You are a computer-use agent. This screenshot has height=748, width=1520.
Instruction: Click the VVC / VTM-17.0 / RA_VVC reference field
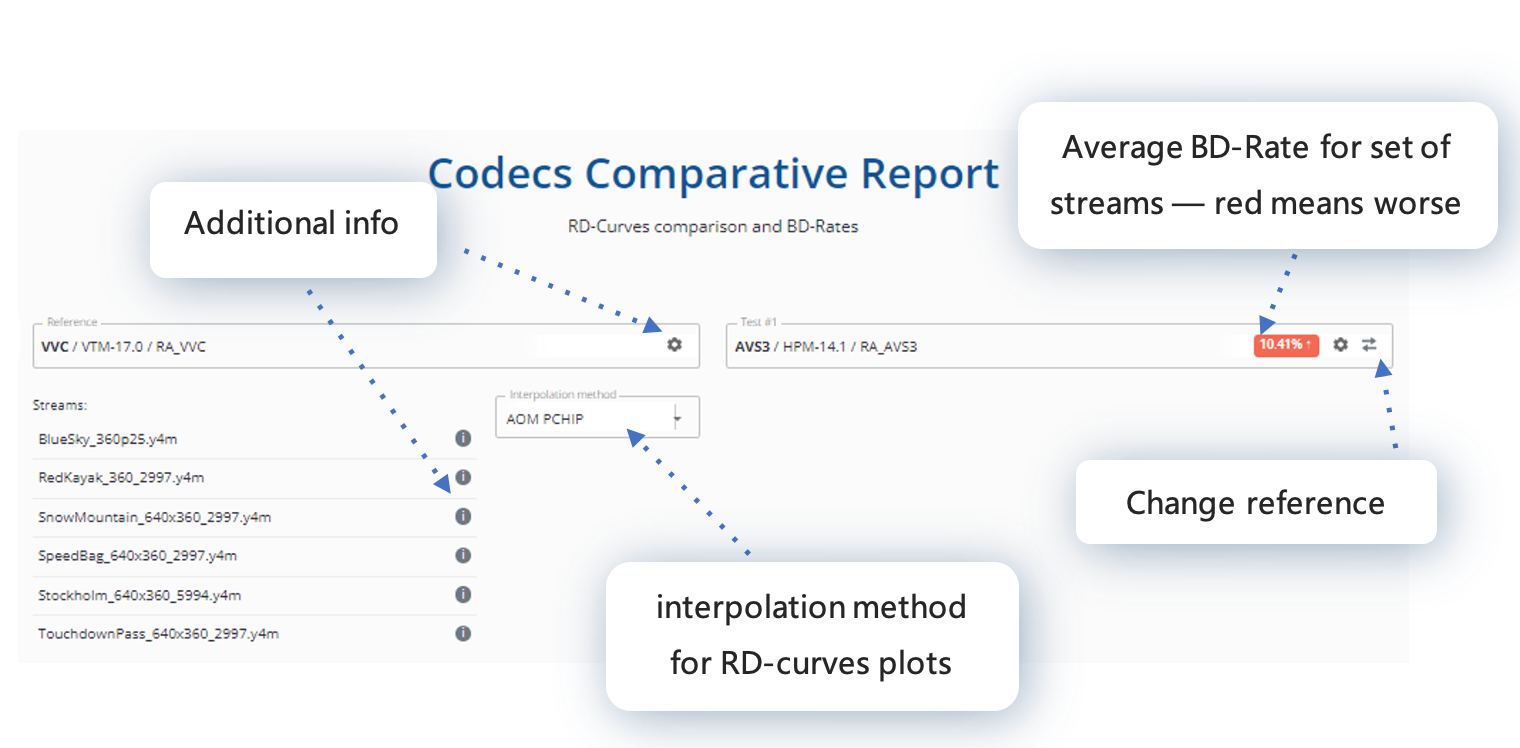coord(365,345)
